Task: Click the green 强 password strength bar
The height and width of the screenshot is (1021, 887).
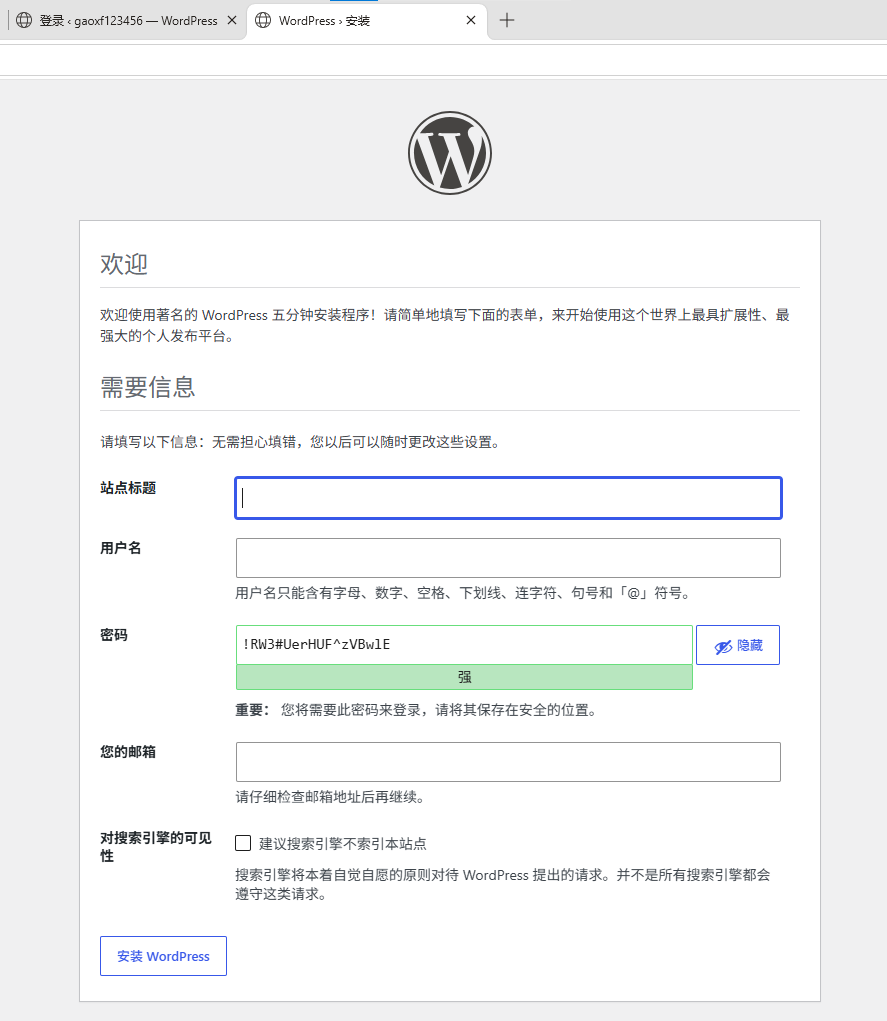Action: [x=464, y=677]
